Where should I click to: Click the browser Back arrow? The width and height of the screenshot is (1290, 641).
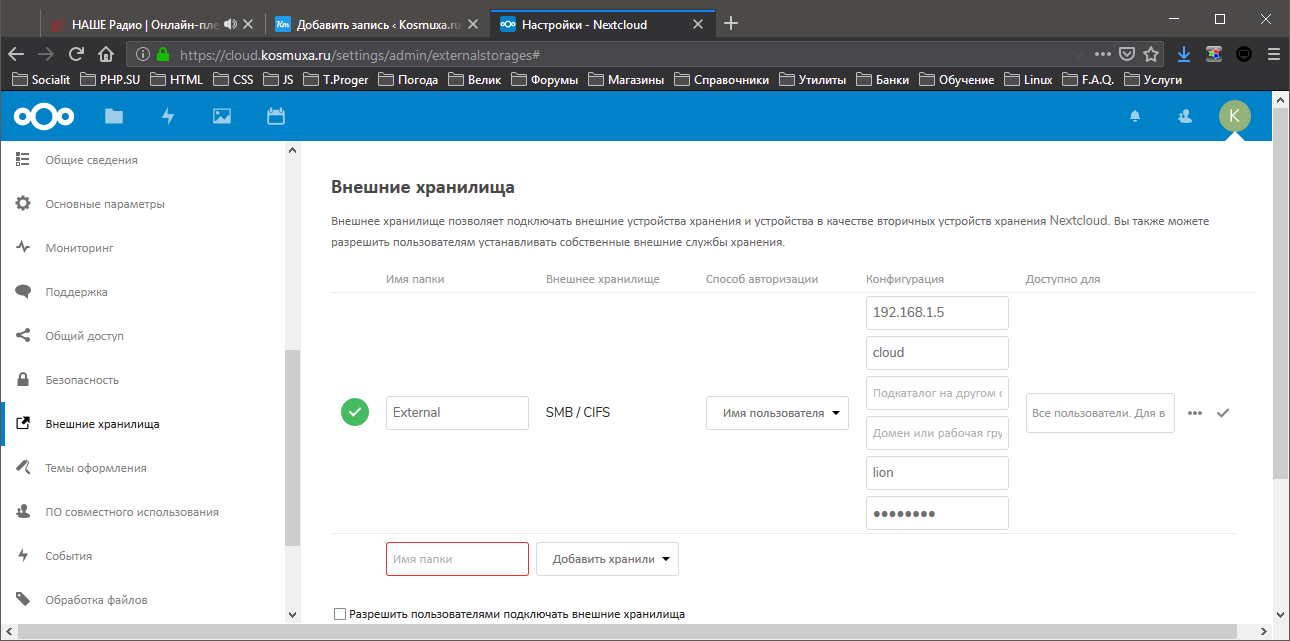point(16,54)
